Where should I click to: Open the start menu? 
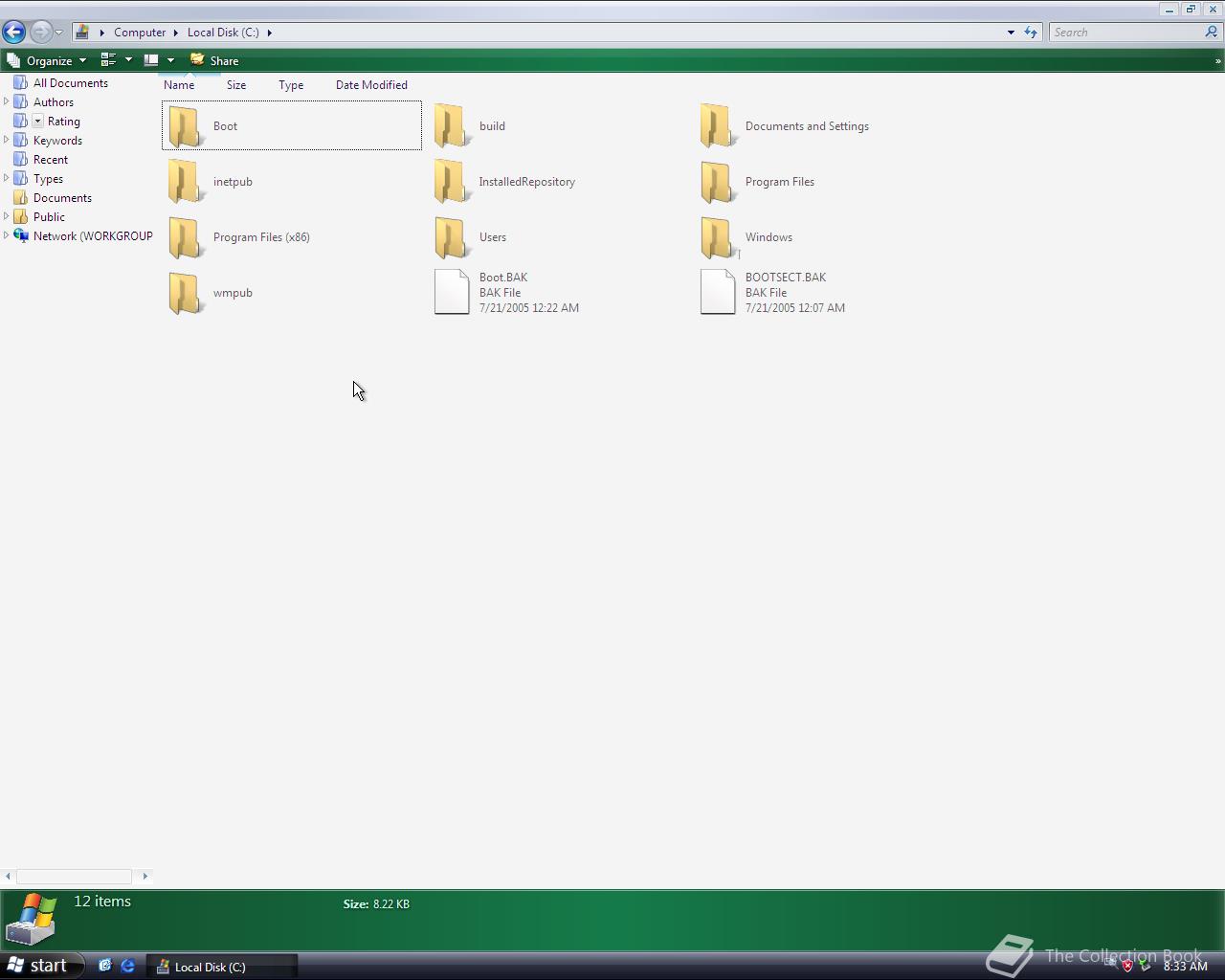[40, 966]
